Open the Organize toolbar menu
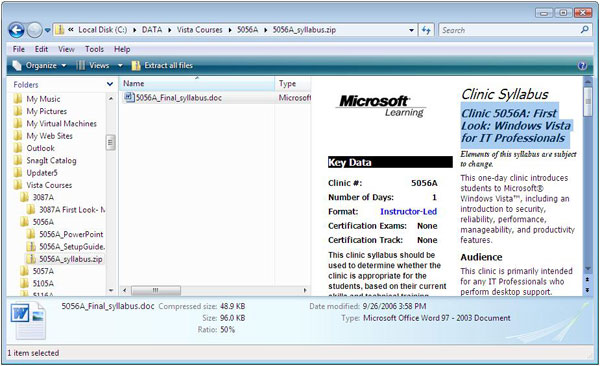The height and width of the screenshot is (366, 600). tap(39, 66)
